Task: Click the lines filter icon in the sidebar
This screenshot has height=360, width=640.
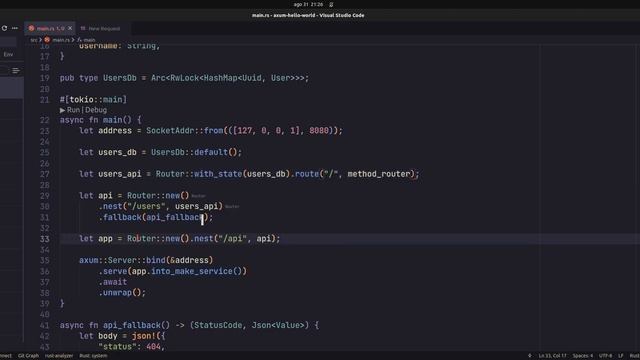Action: tap(16, 71)
